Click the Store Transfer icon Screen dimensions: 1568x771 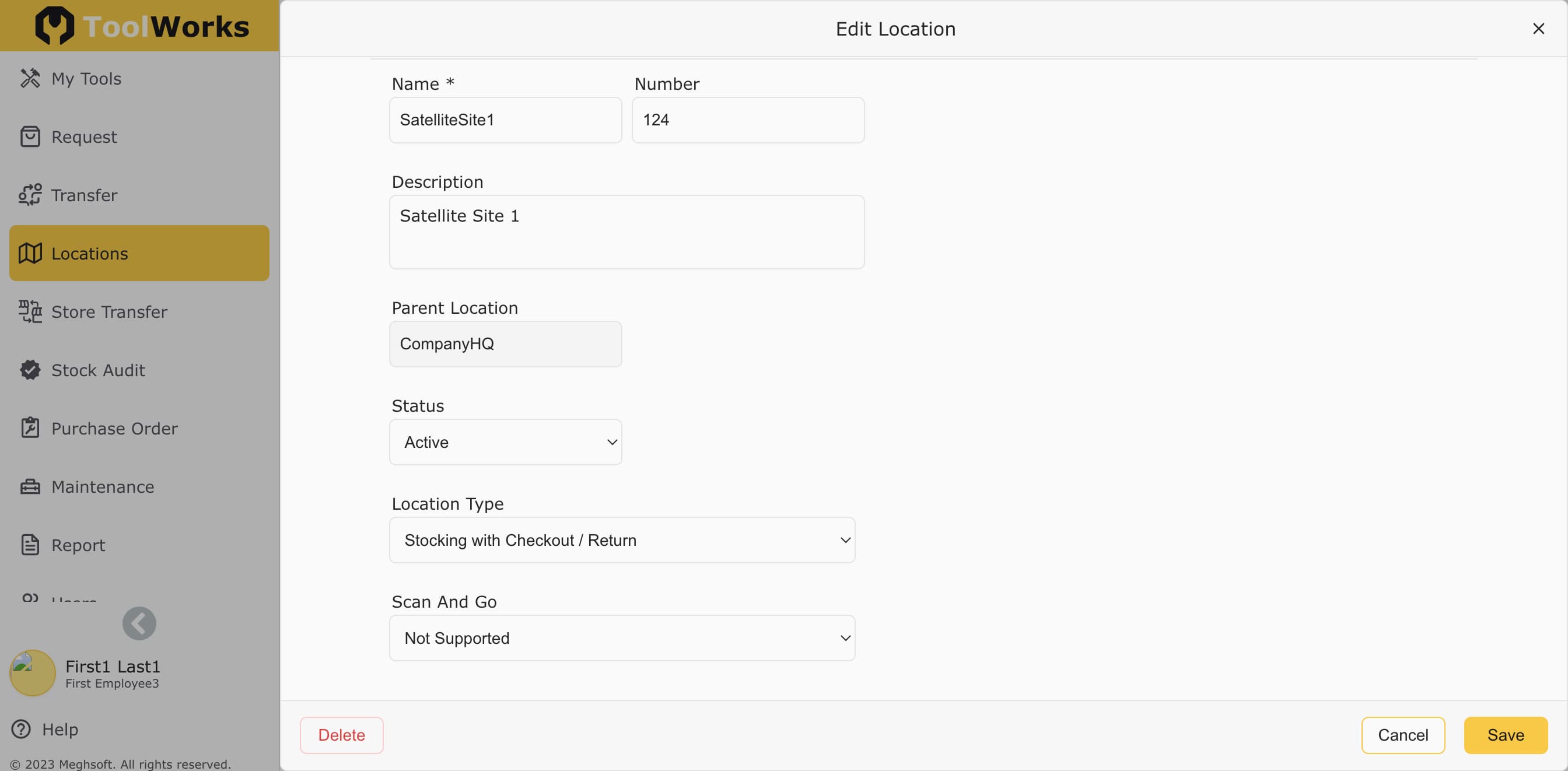coord(30,311)
